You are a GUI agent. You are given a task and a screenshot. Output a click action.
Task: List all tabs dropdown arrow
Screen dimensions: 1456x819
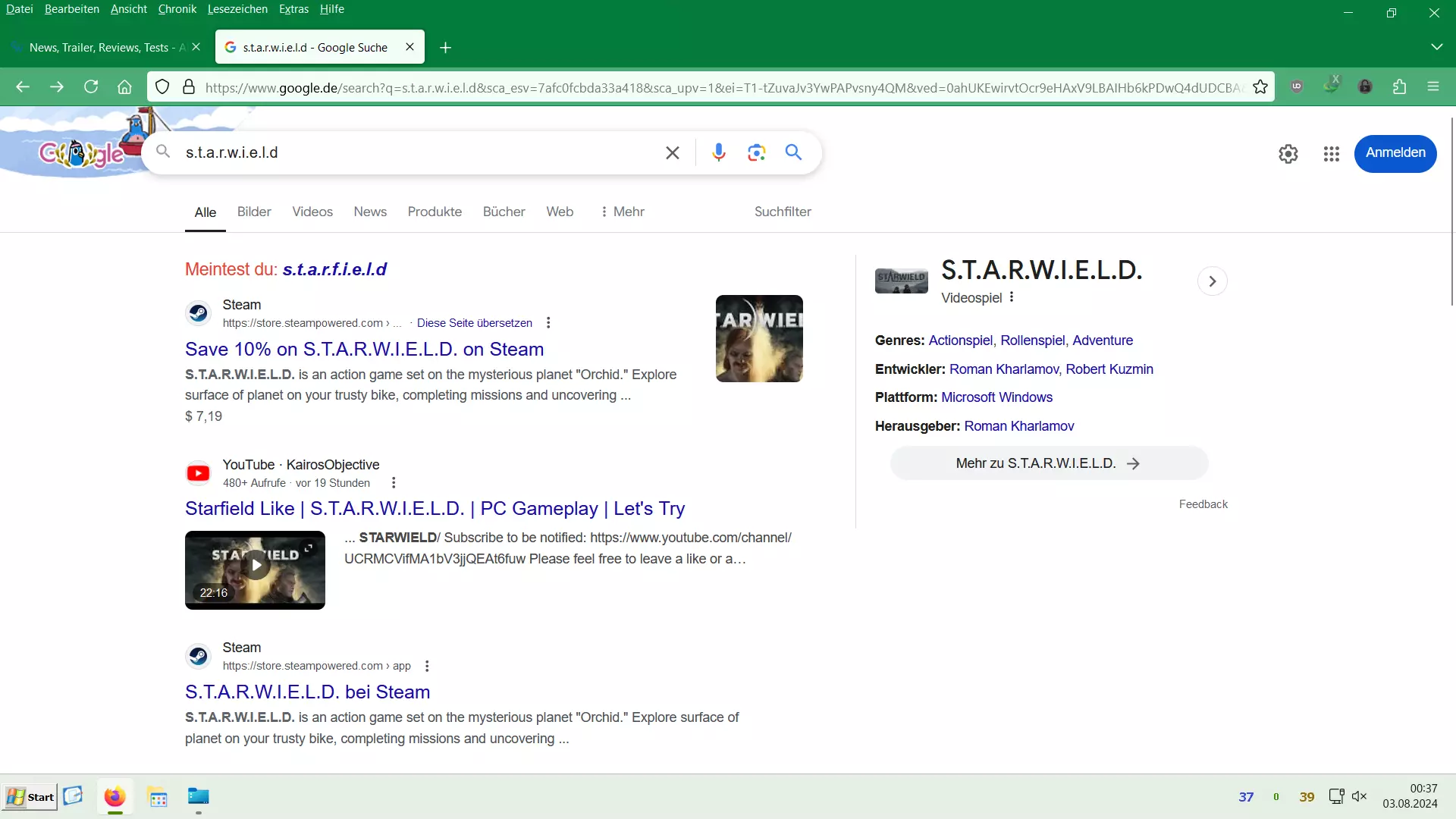coord(1436,47)
